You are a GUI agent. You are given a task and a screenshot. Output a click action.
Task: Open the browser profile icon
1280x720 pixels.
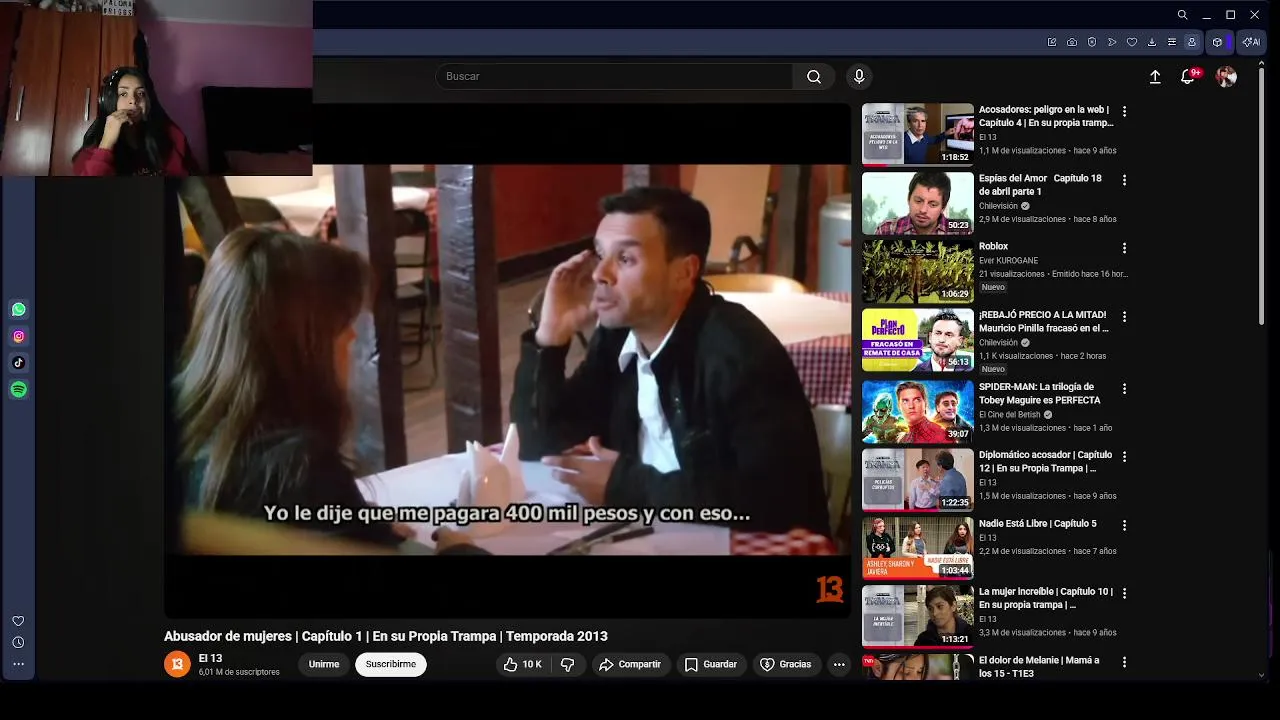[1192, 42]
